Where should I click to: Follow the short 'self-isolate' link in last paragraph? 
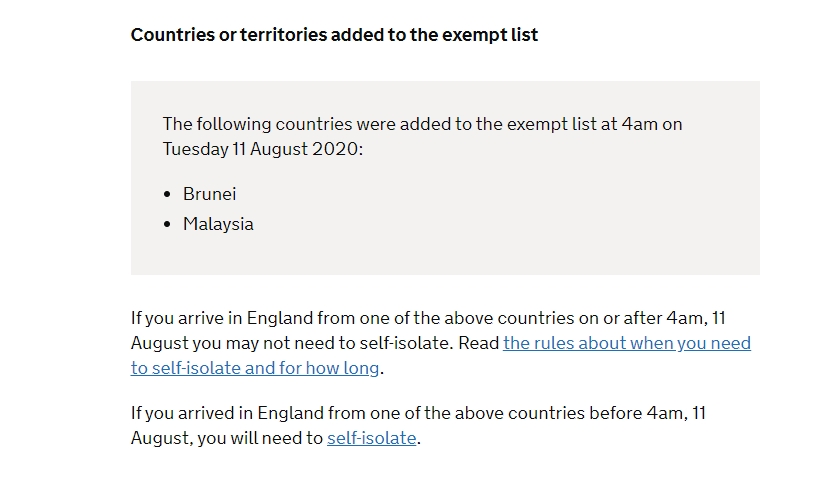[371, 438]
